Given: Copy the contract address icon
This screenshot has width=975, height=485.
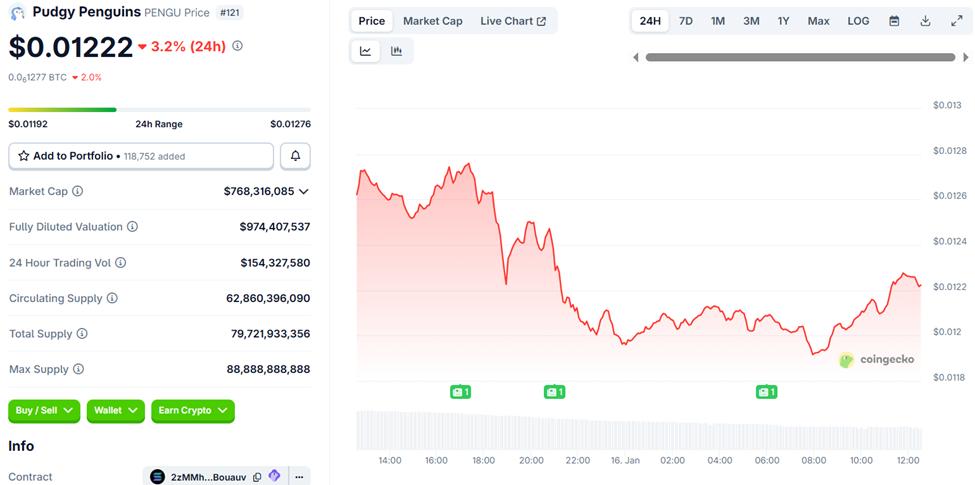Looking at the screenshot, I should click(x=257, y=477).
